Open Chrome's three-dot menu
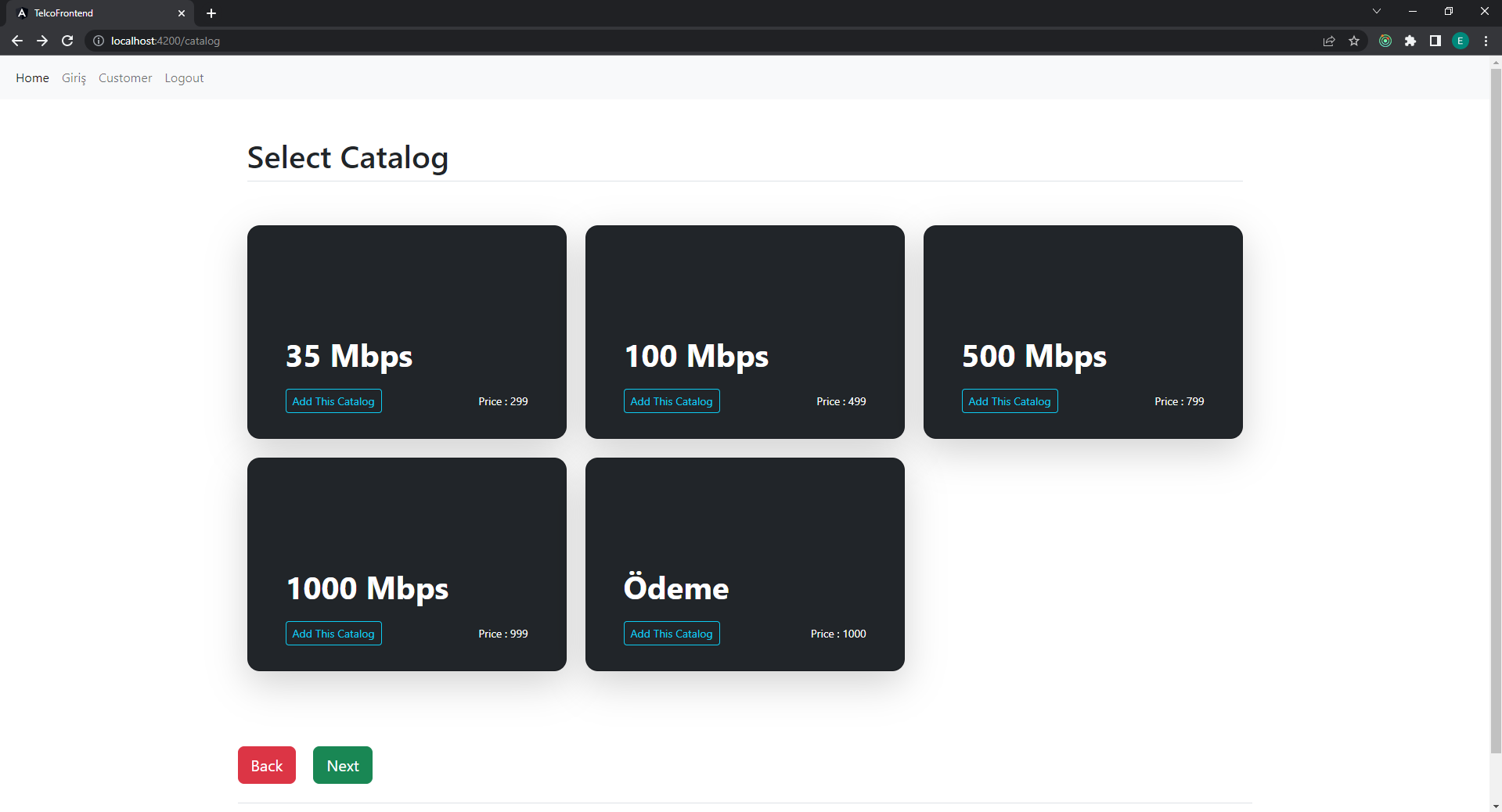The width and height of the screenshot is (1502, 812). (x=1486, y=41)
